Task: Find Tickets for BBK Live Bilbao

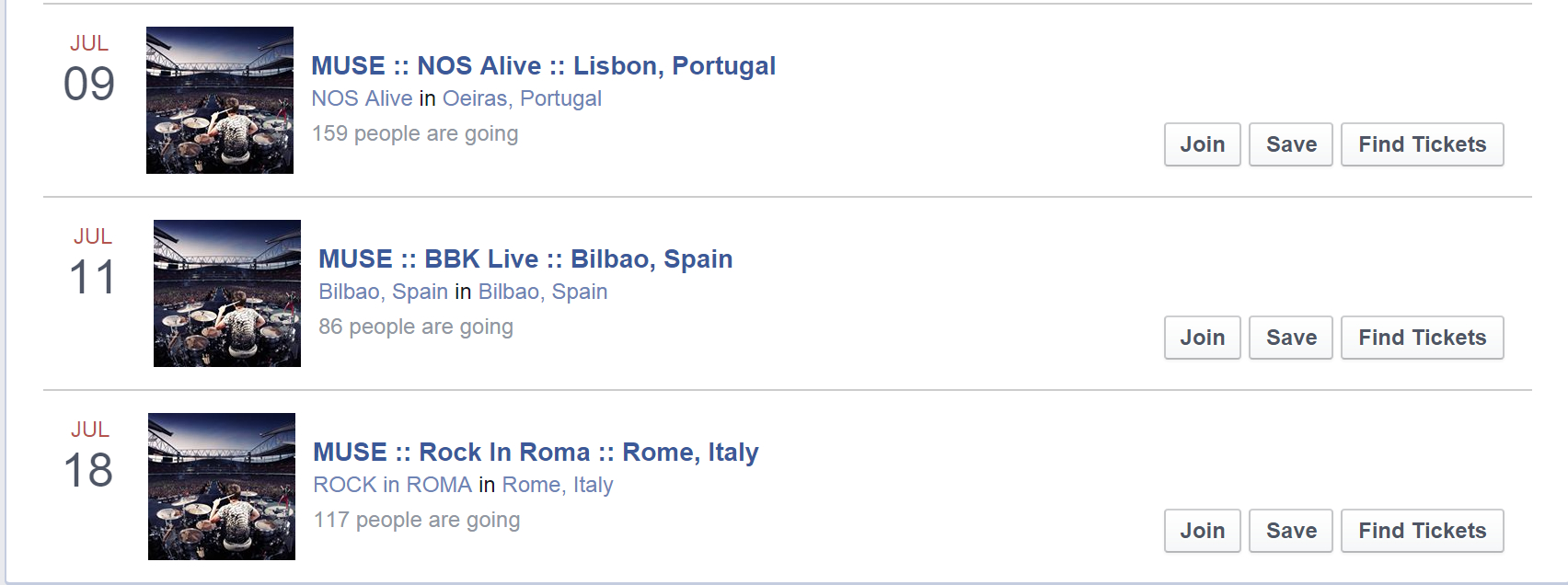Action: pos(1422,338)
